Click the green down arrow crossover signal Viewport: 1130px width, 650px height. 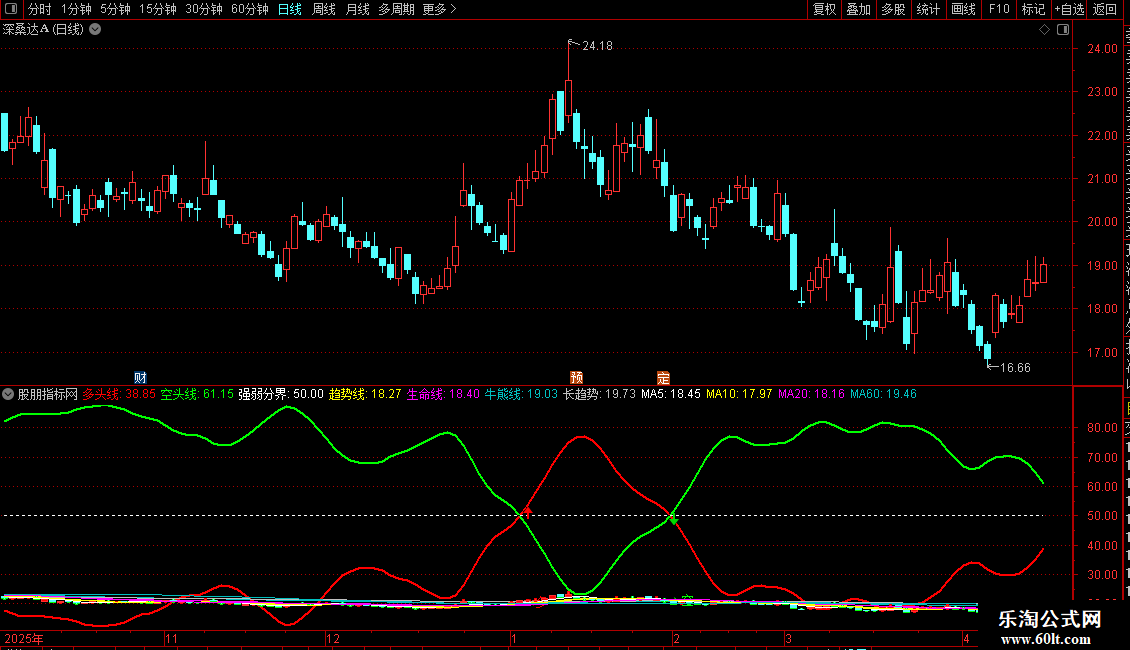tap(673, 519)
